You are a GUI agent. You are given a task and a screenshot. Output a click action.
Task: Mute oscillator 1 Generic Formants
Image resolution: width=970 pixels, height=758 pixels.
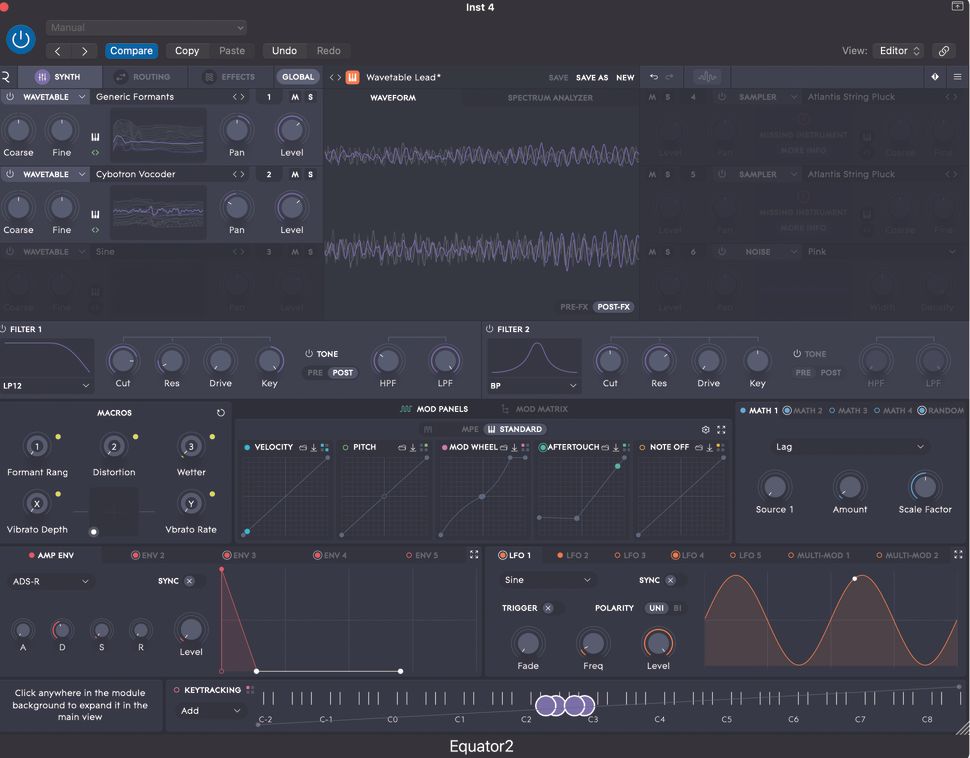294,97
